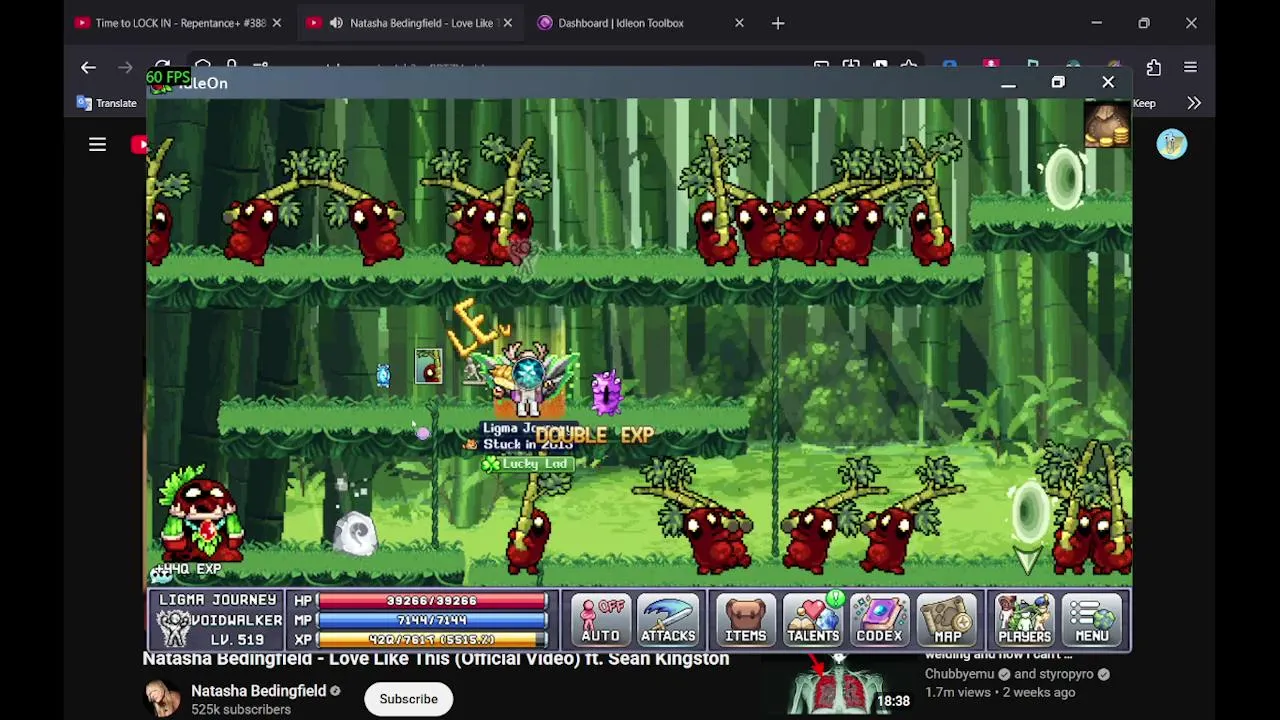Open the PLAYERS list

(x=1024, y=620)
